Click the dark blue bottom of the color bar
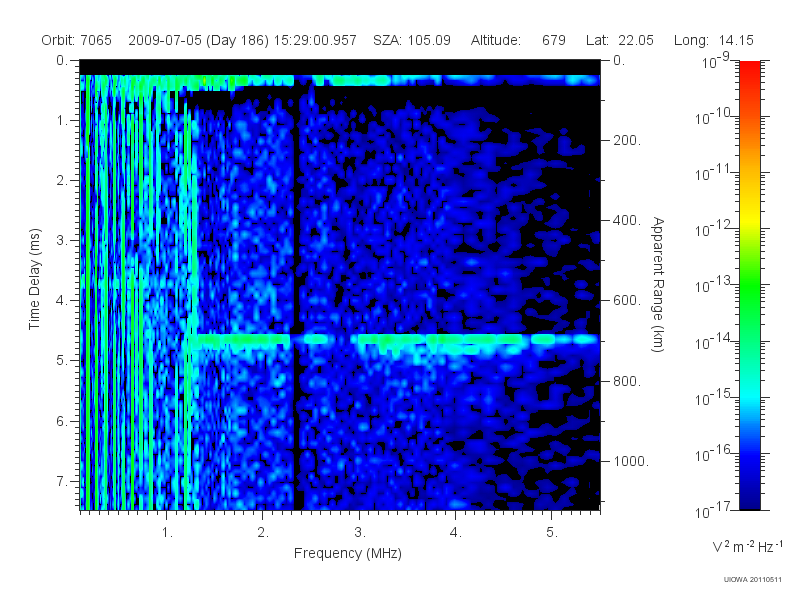The width and height of the screenshot is (800, 600). click(x=749, y=497)
